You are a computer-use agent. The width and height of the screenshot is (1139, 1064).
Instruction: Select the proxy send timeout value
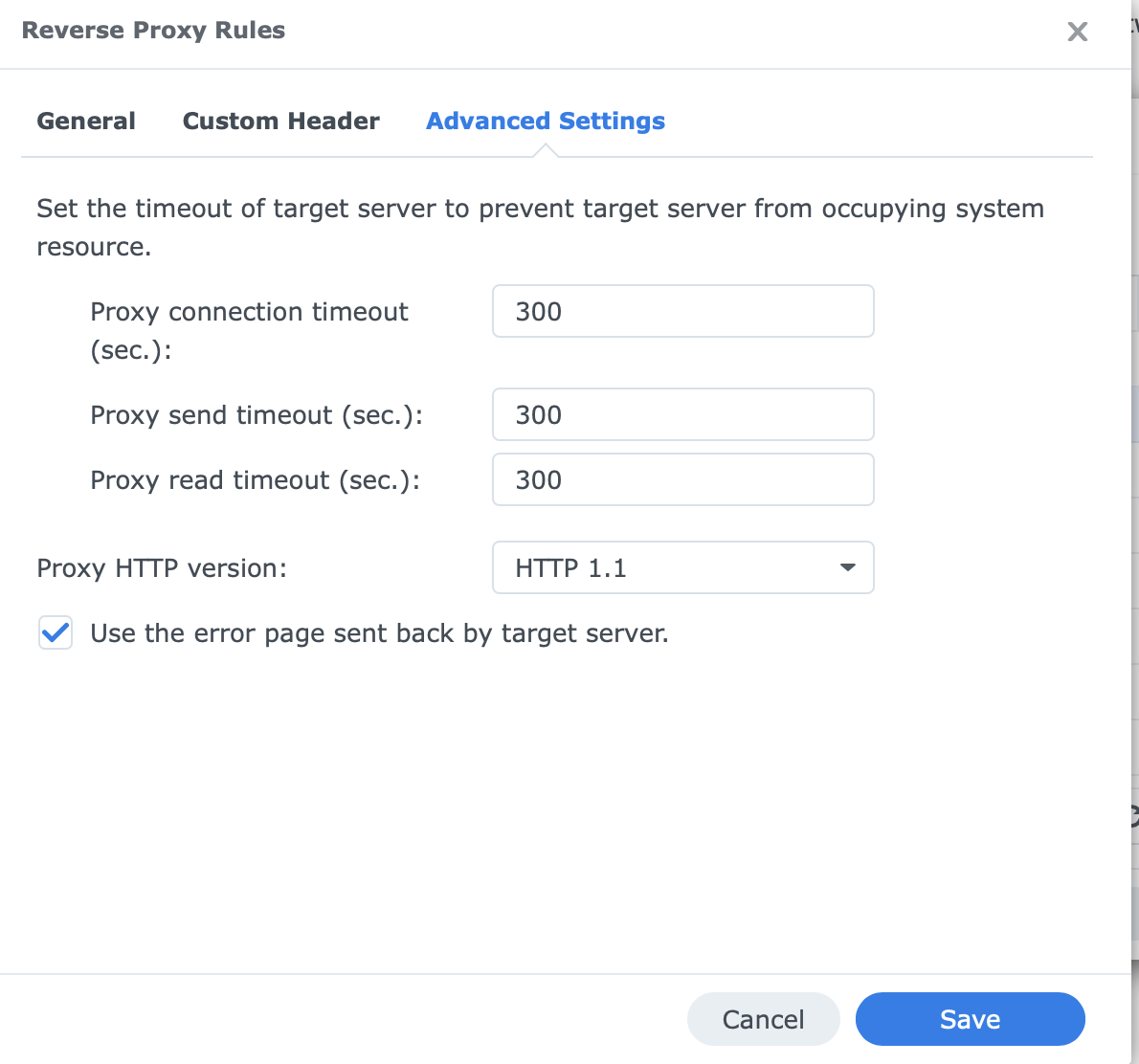pos(682,414)
